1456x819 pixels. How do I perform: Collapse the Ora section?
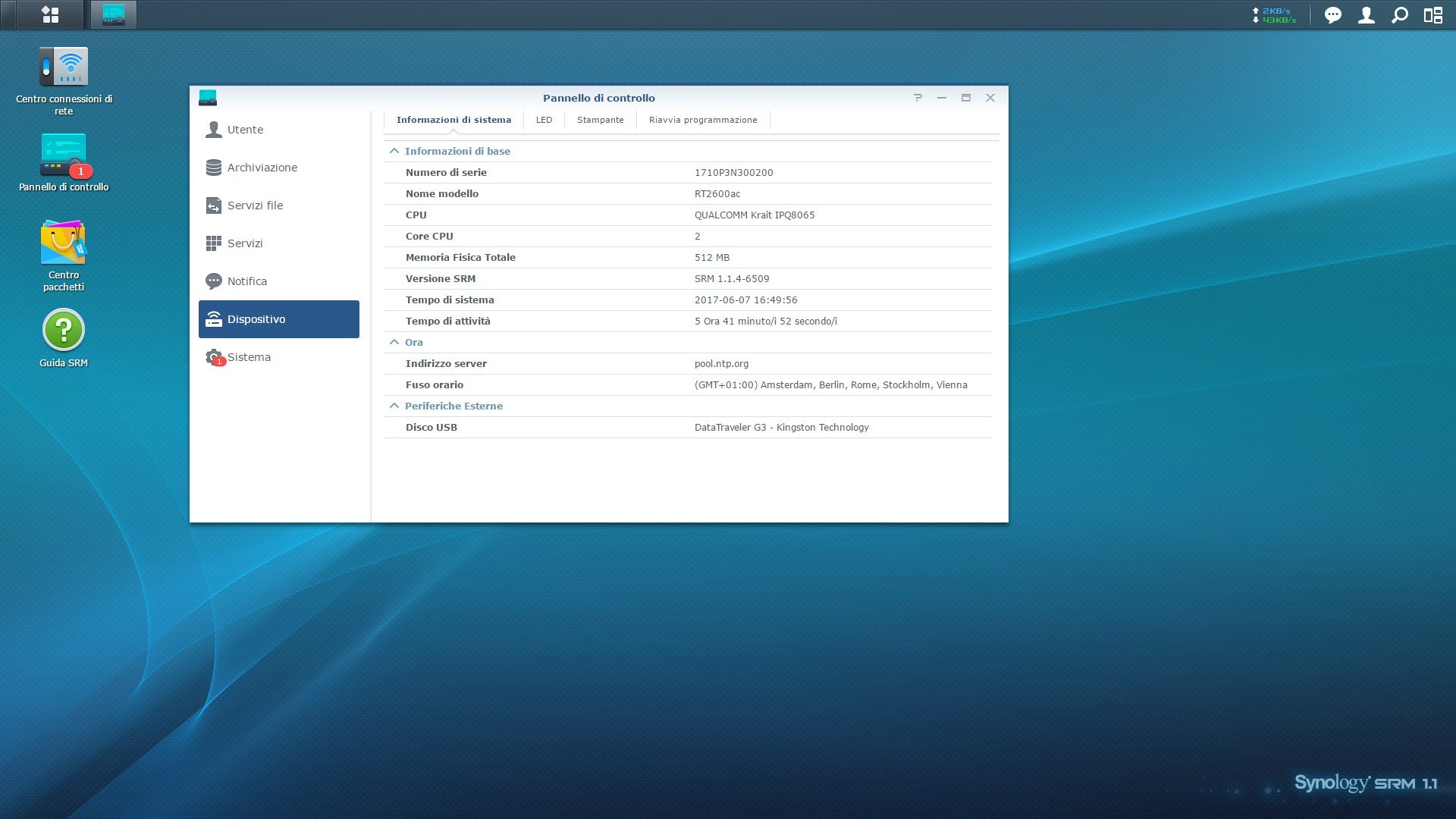pos(394,342)
